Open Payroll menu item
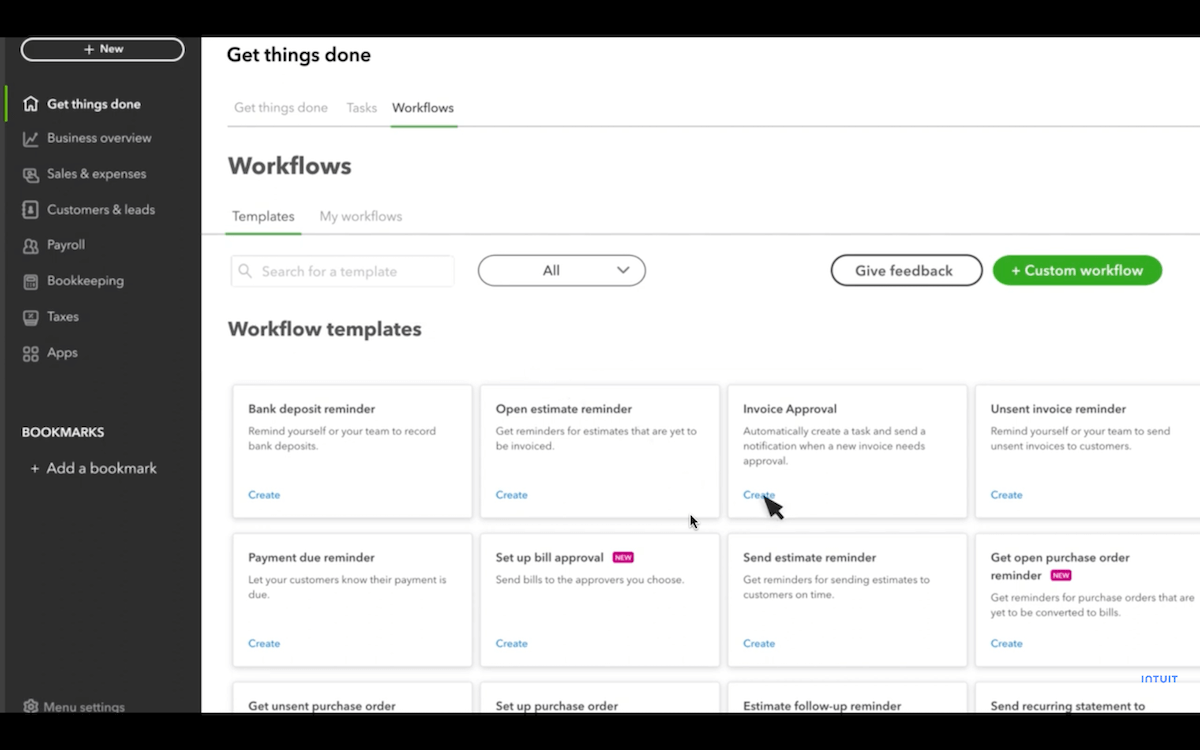Screen dimensions: 1200x750 66,245
